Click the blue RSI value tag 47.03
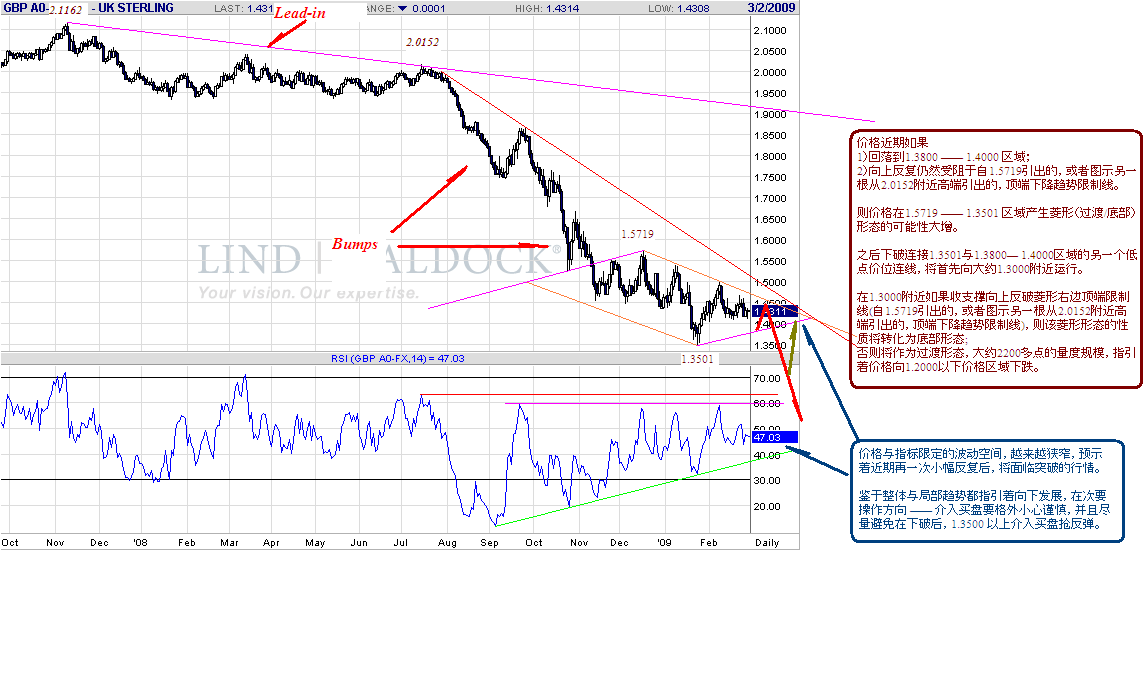The image size is (1145, 676). (x=775, y=437)
